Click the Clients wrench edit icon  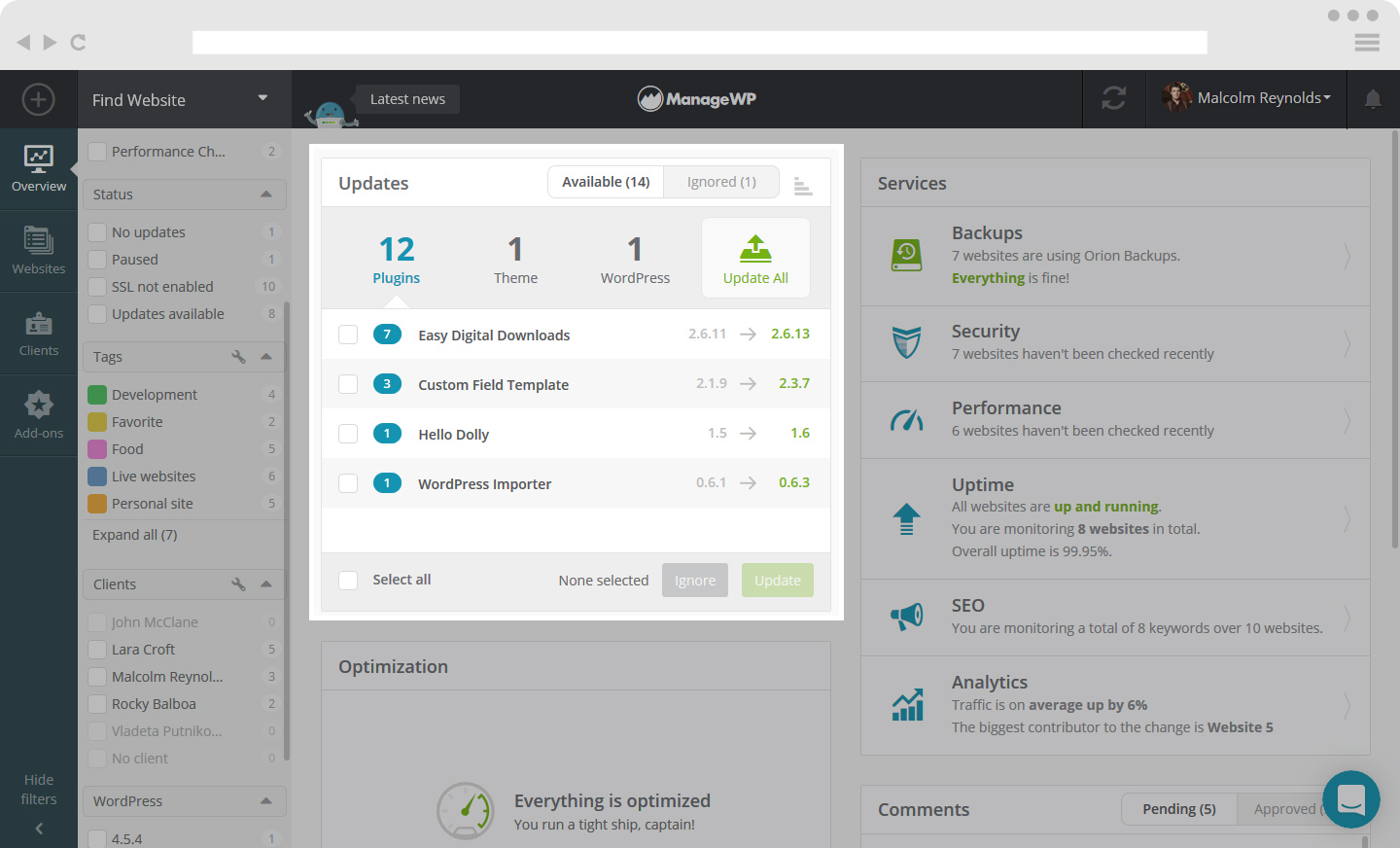(238, 583)
